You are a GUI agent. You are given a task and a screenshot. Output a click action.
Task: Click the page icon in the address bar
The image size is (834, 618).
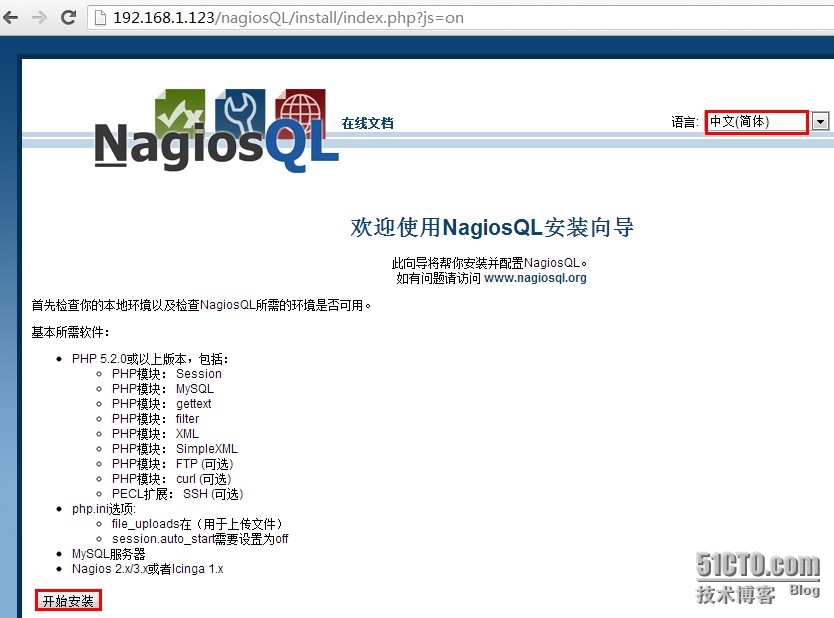99,18
